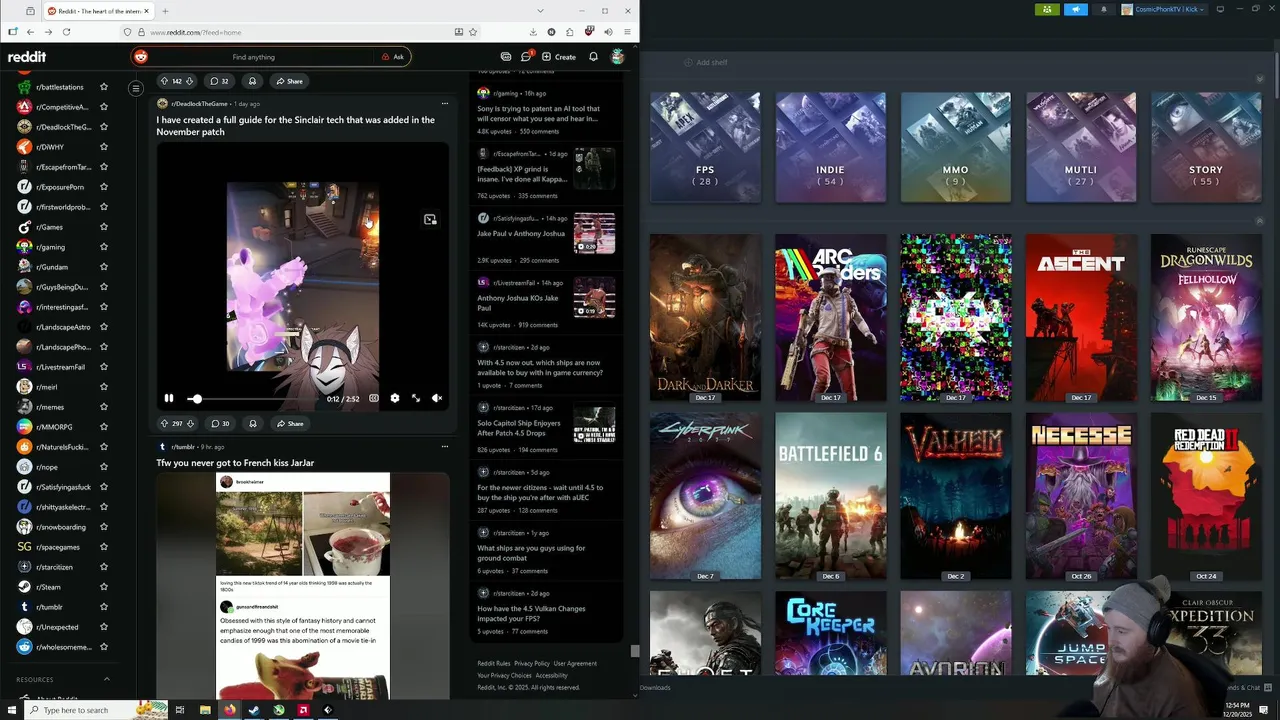
Task: Open overflow menu of r/DeadlockTheGame post
Action: tap(445, 103)
